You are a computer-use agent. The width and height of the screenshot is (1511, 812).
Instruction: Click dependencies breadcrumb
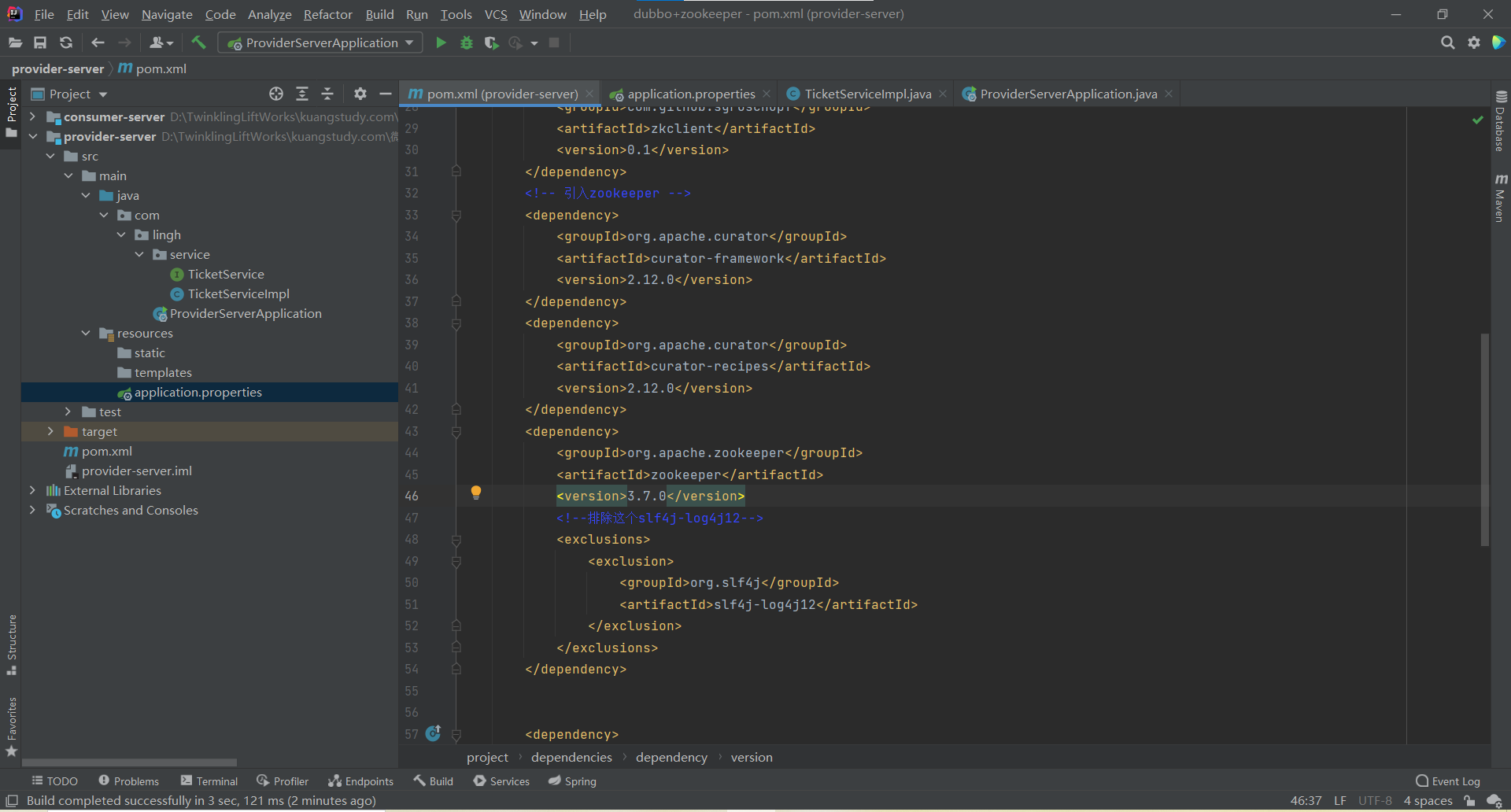[x=571, y=757]
